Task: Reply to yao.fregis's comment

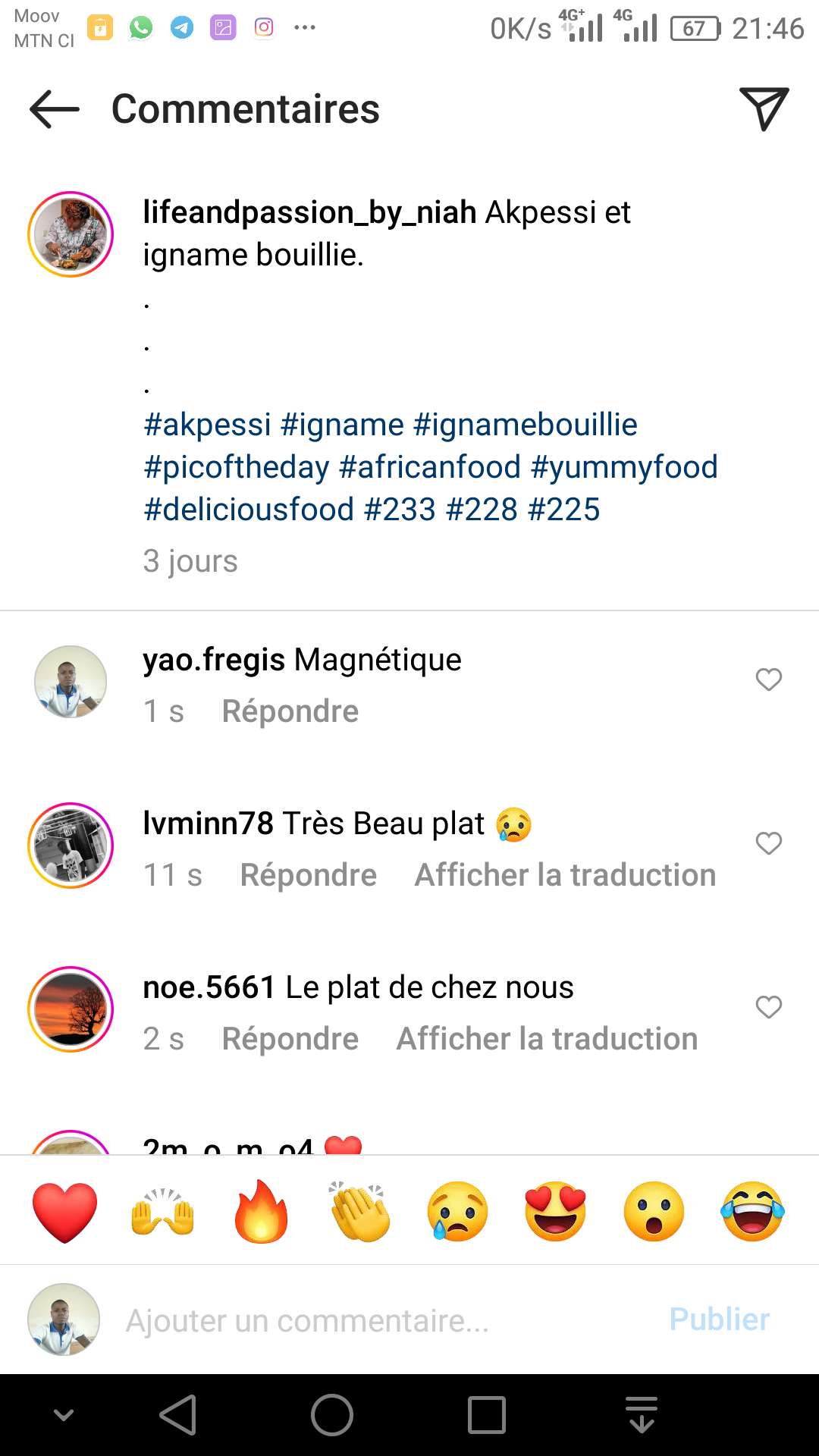Action: click(290, 712)
